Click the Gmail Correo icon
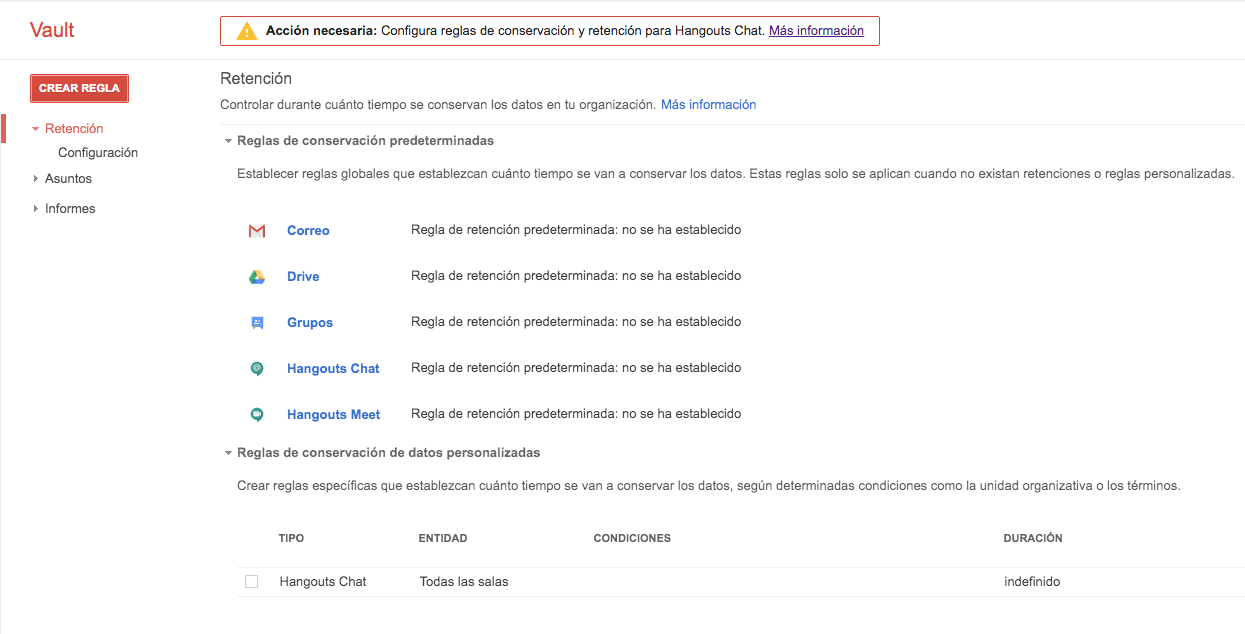This screenshot has height=634, width=1245. point(257,231)
